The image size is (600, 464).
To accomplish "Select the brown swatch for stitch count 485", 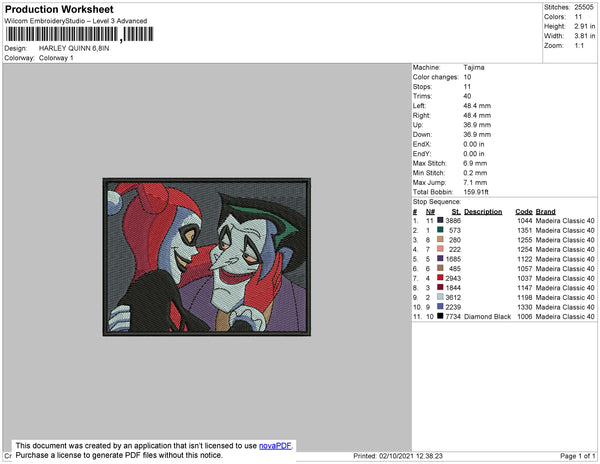I will 440,268.
